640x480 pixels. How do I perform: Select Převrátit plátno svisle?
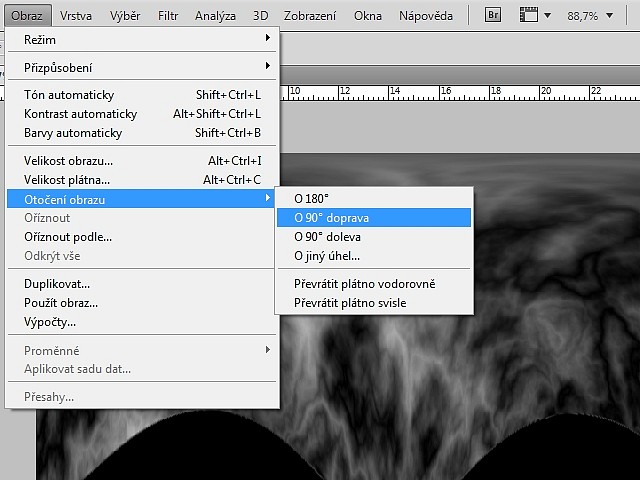374,303
